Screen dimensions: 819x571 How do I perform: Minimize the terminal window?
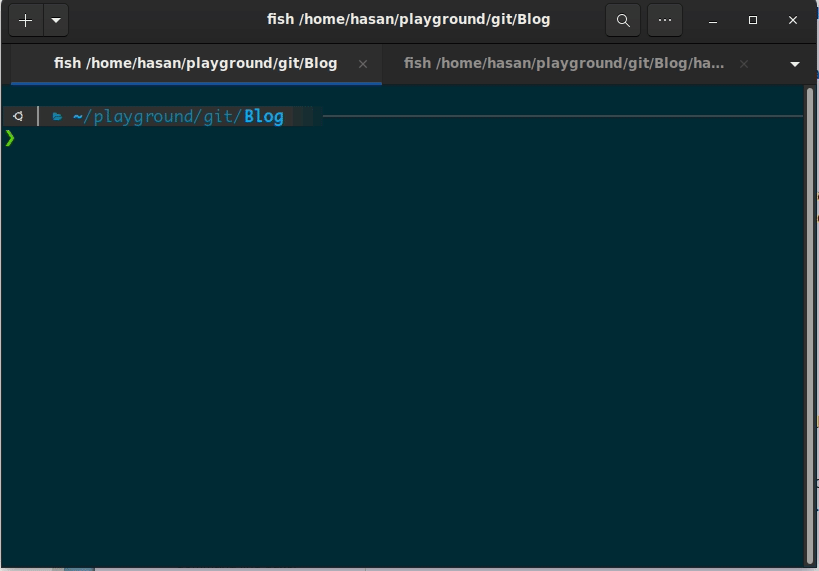click(712, 20)
